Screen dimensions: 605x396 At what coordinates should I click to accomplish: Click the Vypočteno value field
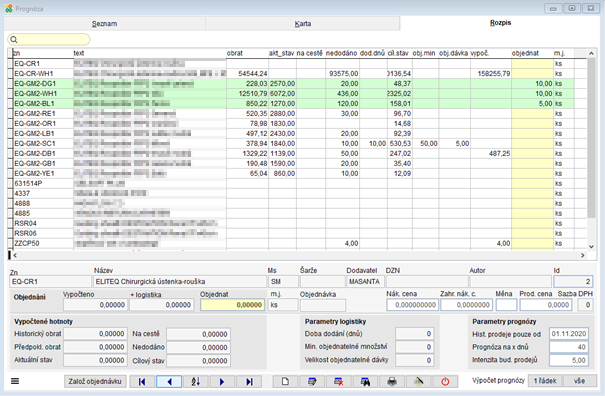point(95,305)
